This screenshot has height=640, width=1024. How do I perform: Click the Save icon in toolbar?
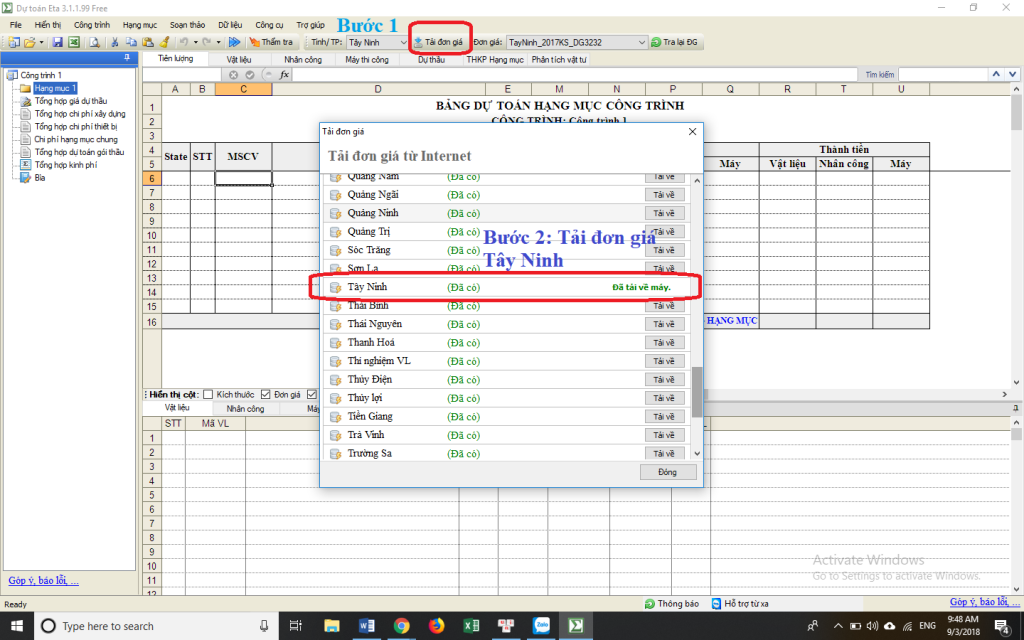58,43
